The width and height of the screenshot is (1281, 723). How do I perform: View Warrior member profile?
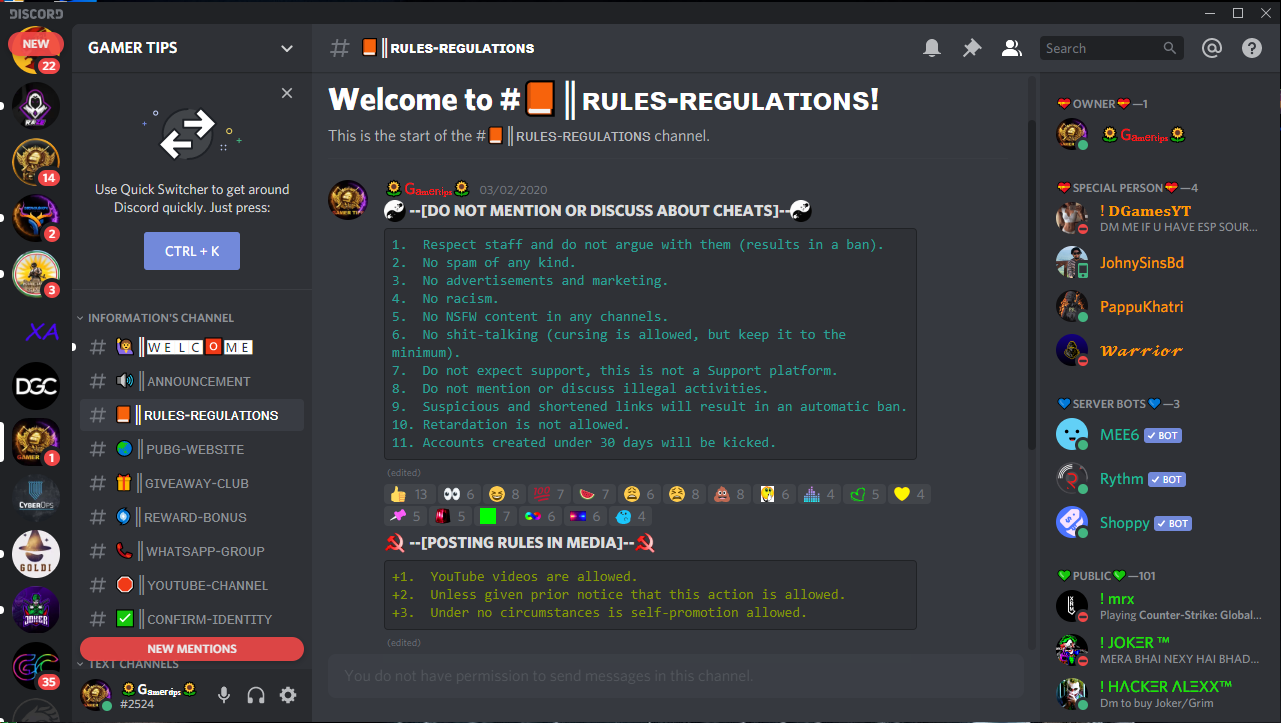[1160, 350]
